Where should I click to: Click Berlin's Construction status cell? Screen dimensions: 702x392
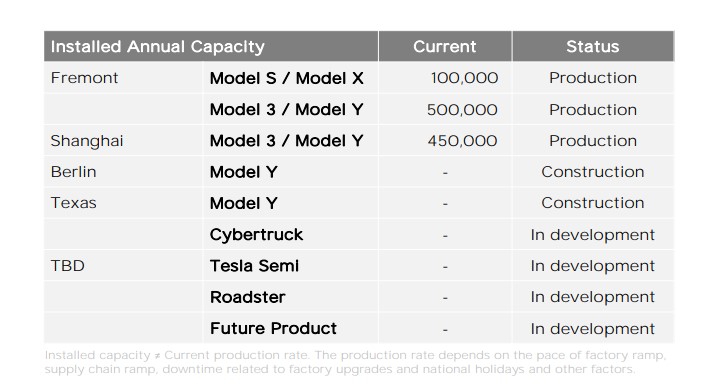[x=593, y=172]
